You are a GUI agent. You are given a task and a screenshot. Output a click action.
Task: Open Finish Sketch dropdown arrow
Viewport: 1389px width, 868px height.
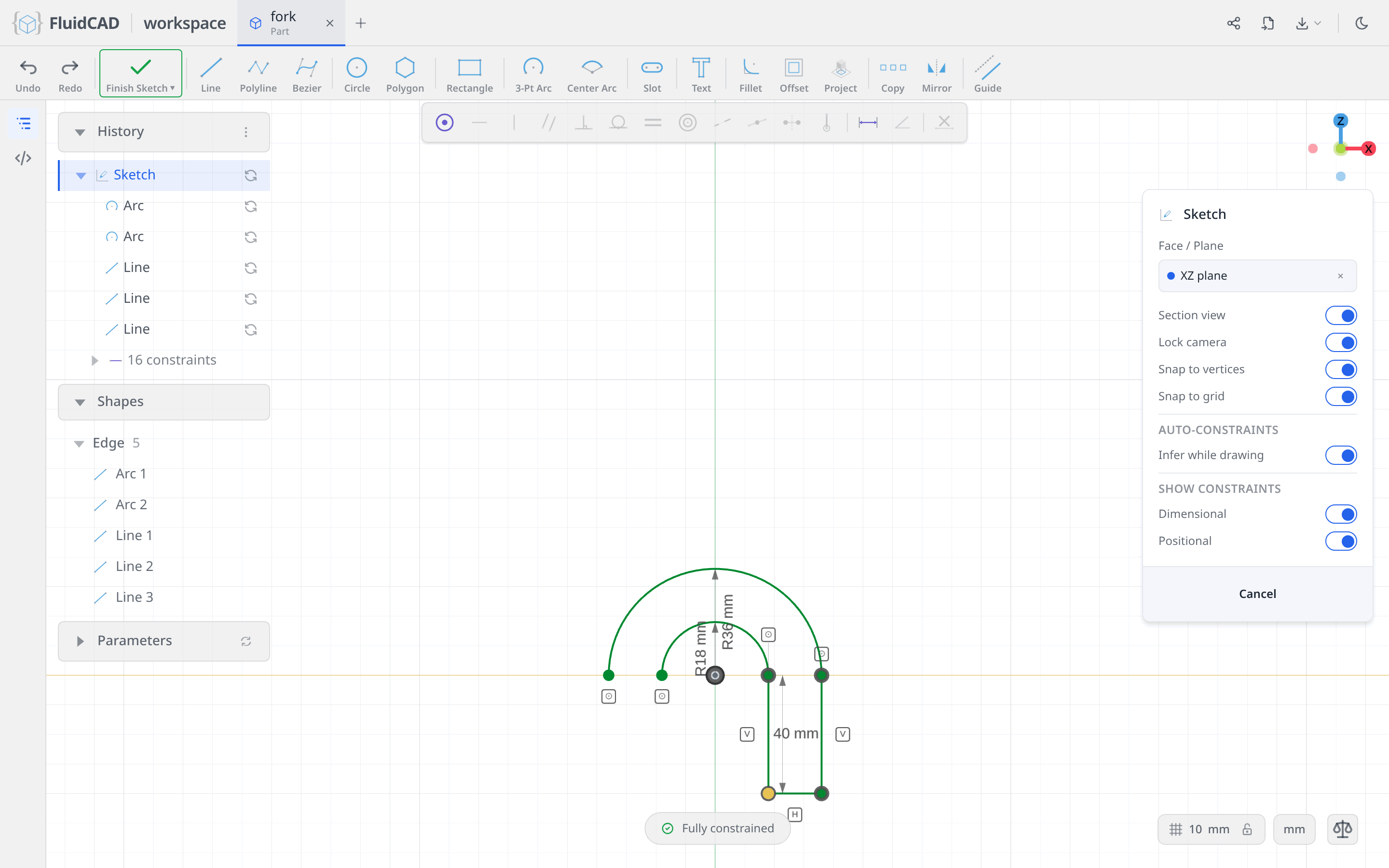172,88
